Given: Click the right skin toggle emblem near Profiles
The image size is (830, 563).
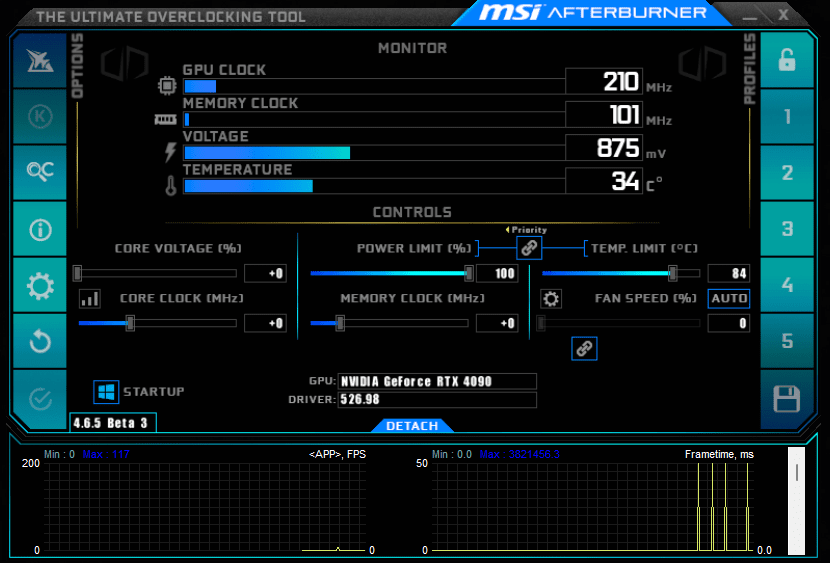Looking at the screenshot, I should click(702, 63).
